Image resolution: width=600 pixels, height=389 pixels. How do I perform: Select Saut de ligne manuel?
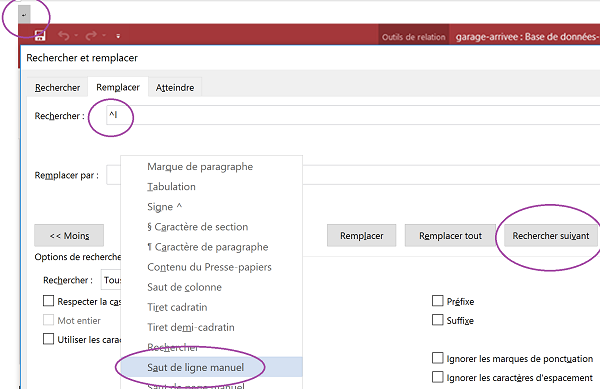(212, 368)
